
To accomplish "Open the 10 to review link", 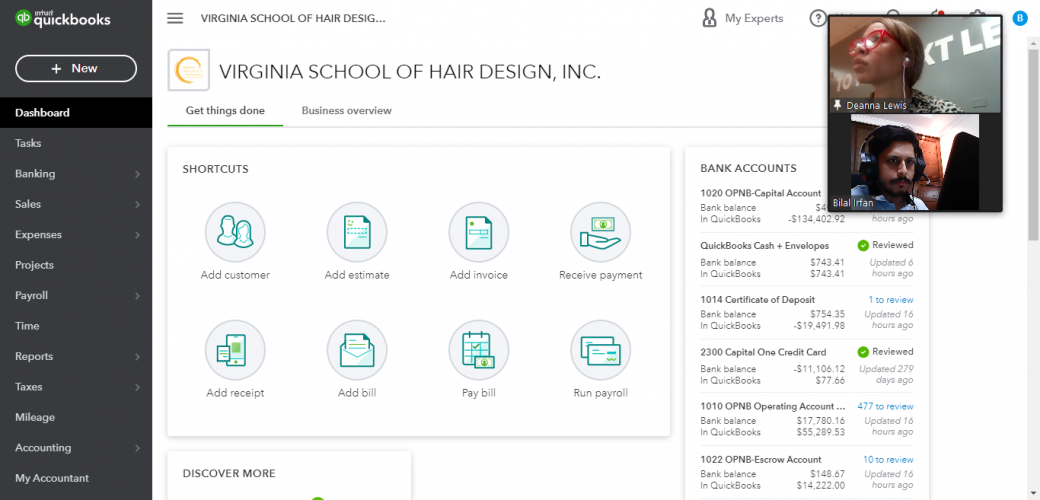I will 887,460.
